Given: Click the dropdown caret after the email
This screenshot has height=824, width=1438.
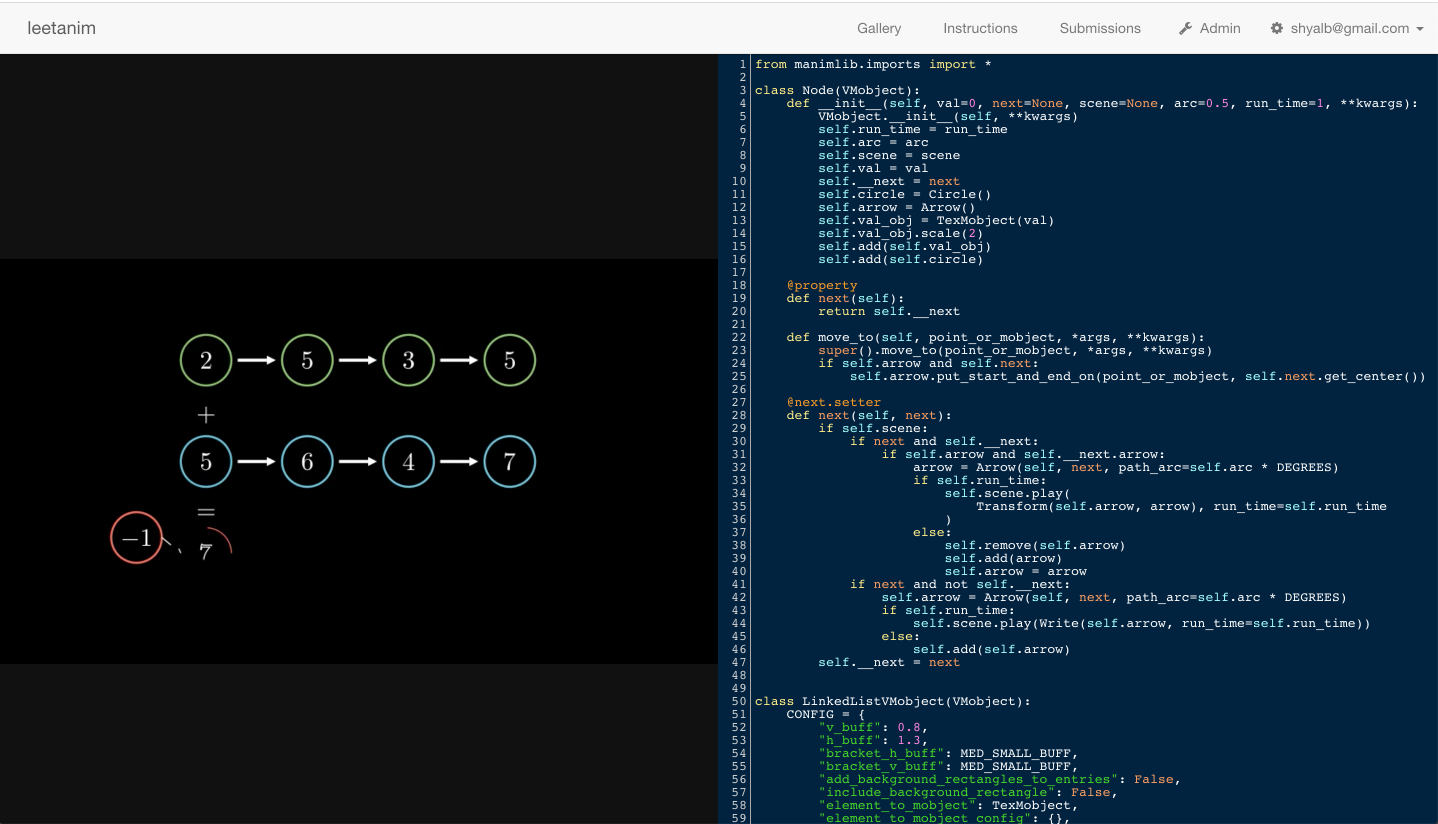Looking at the screenshot, I should point(1419,29).
